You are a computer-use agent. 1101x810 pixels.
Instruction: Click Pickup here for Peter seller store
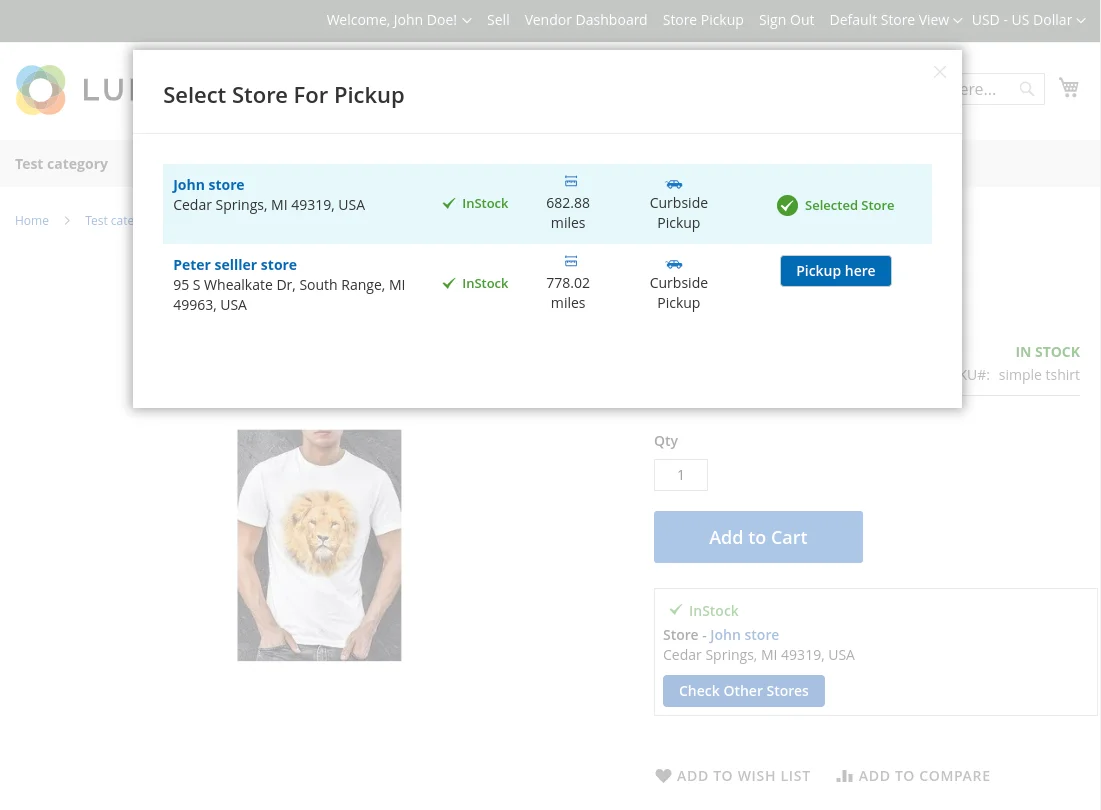pyautogui.click(x=835, y=270)
